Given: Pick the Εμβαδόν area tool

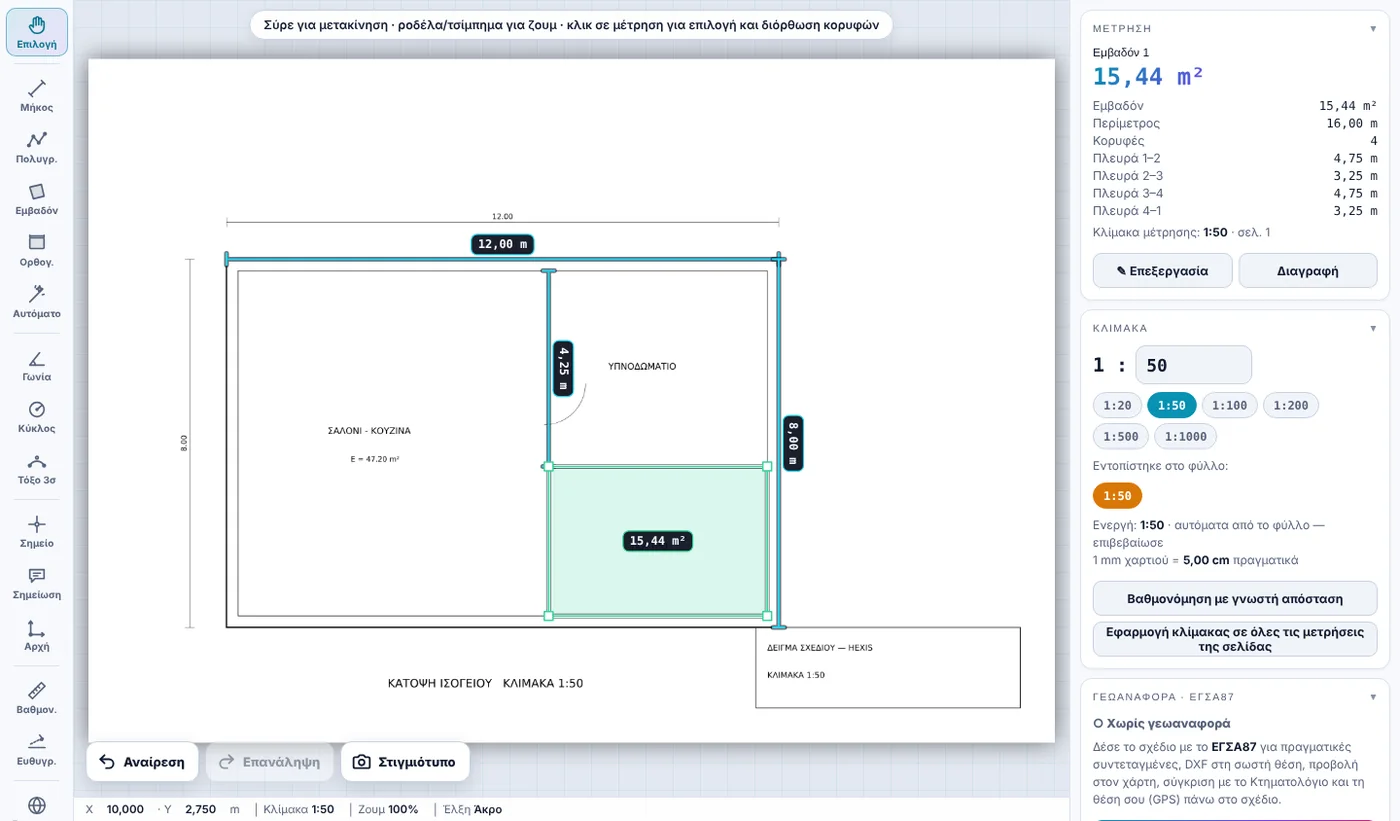Looking at the screenshot, I should click(x=37, y=200).
